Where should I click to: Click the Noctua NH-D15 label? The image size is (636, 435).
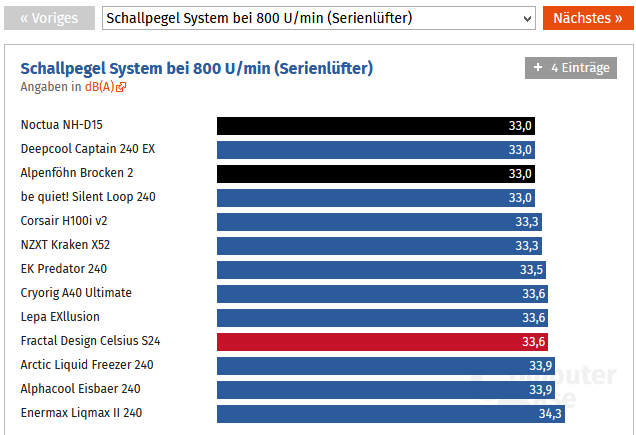[62, 125]
